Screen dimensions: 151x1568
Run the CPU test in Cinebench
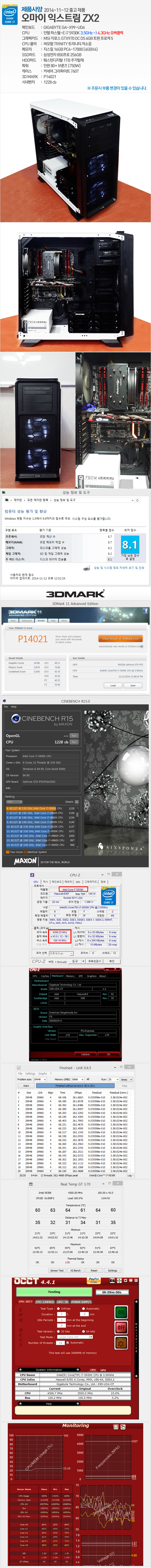pos(74,742)
